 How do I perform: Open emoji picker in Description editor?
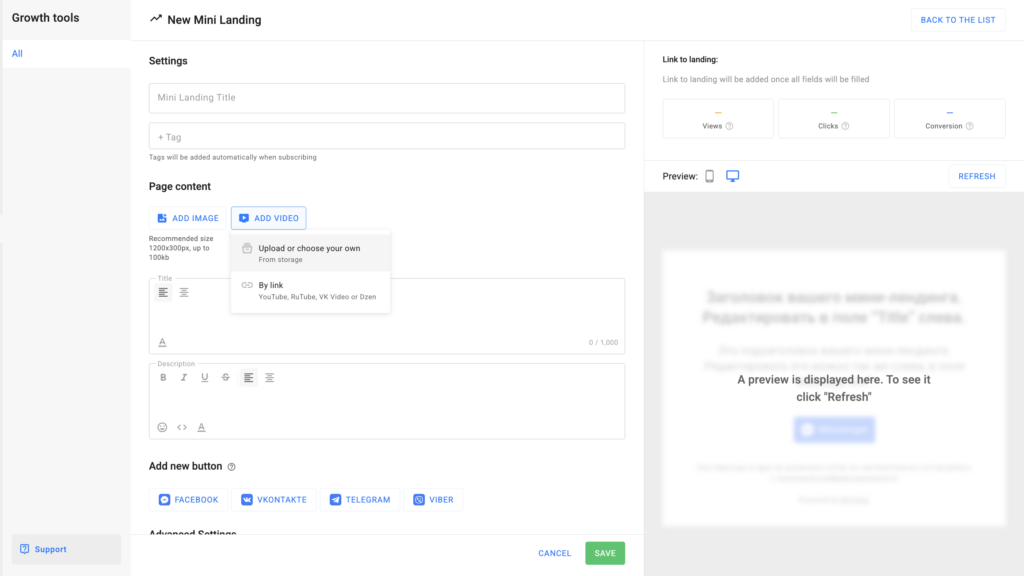click(x=163, y=427)
